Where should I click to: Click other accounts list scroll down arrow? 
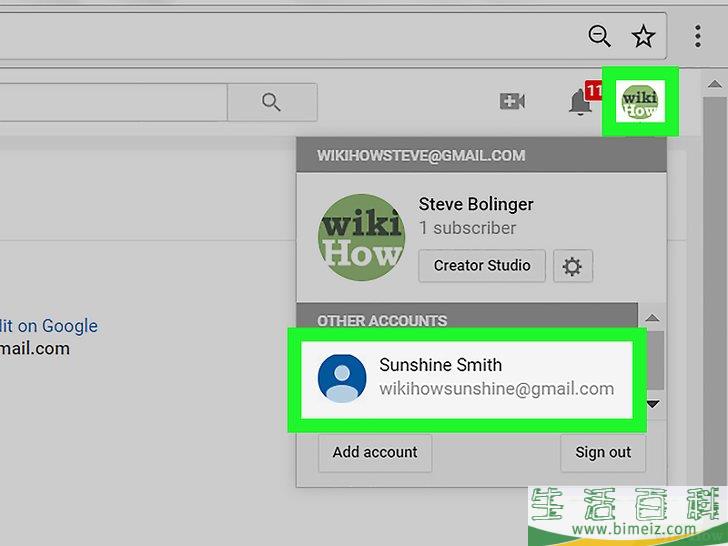654,404
